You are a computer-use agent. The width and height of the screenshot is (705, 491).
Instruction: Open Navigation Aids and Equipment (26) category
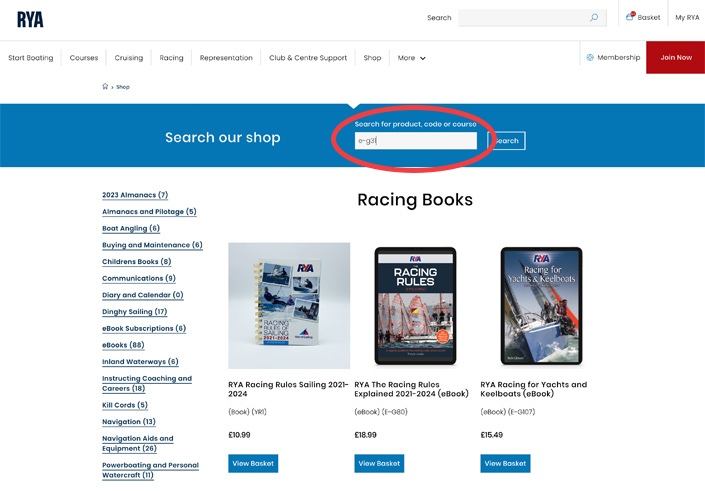coord(138,443)
